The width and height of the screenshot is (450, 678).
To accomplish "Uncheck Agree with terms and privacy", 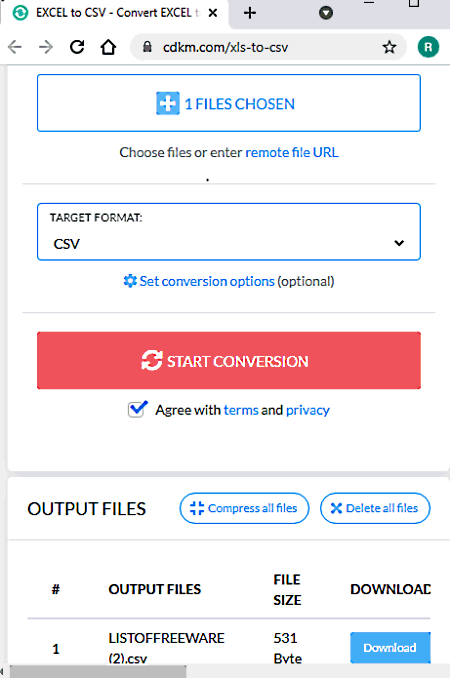I will tap(137, 409).
